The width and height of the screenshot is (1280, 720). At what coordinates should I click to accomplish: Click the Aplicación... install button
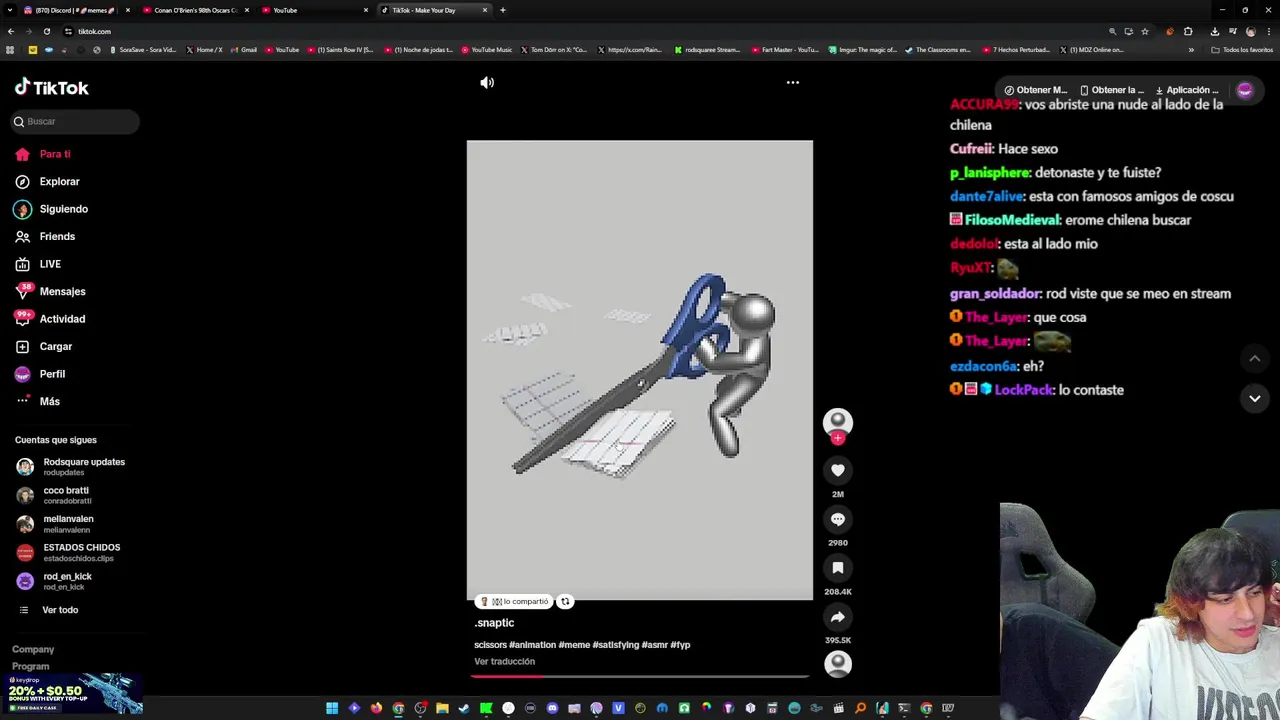click(1188, 90)
